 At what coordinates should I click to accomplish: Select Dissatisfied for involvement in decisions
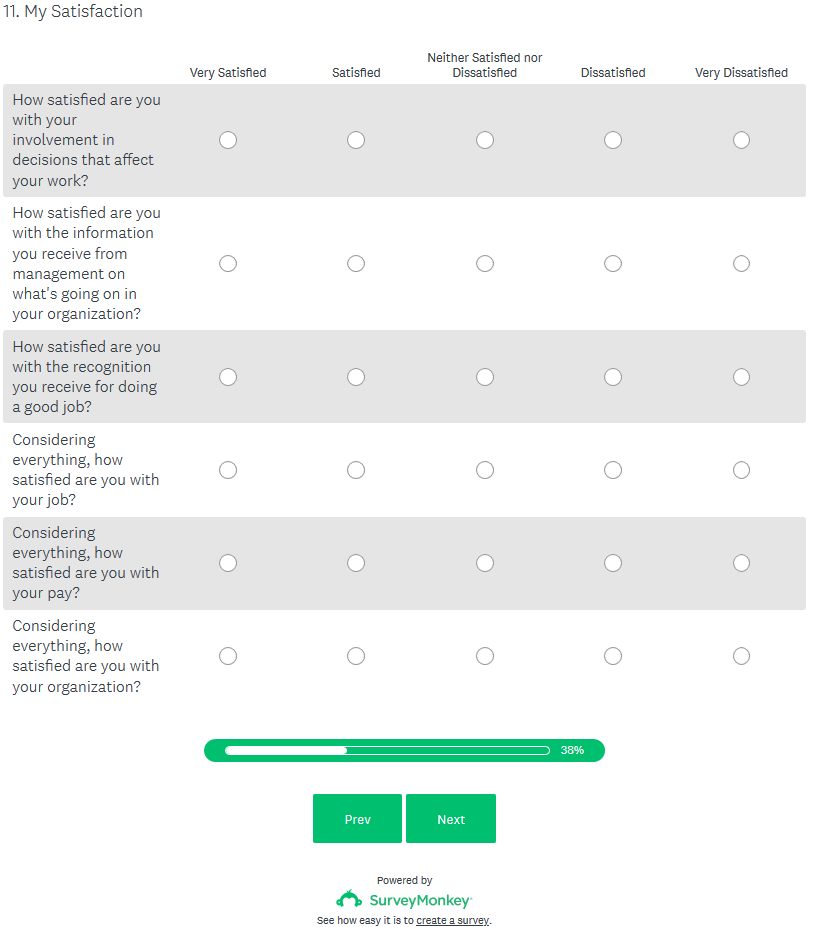tap(613, 140)
